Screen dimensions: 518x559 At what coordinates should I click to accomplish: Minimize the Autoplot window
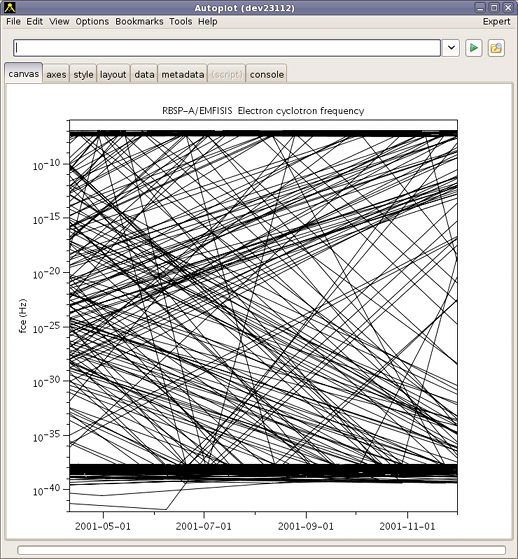[x=480, y=7]
